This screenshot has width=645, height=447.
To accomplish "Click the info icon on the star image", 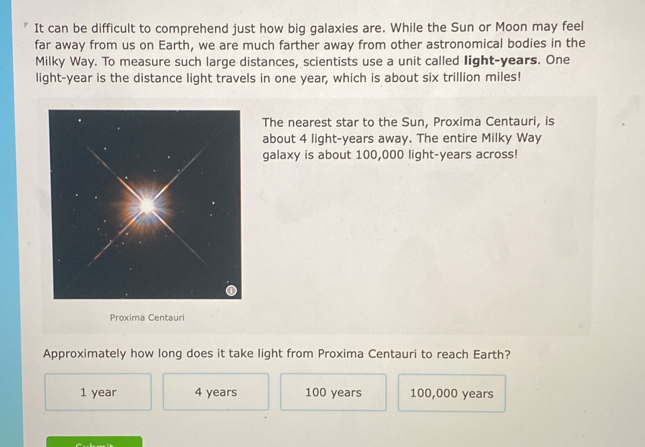I will (x=231, y=290).
